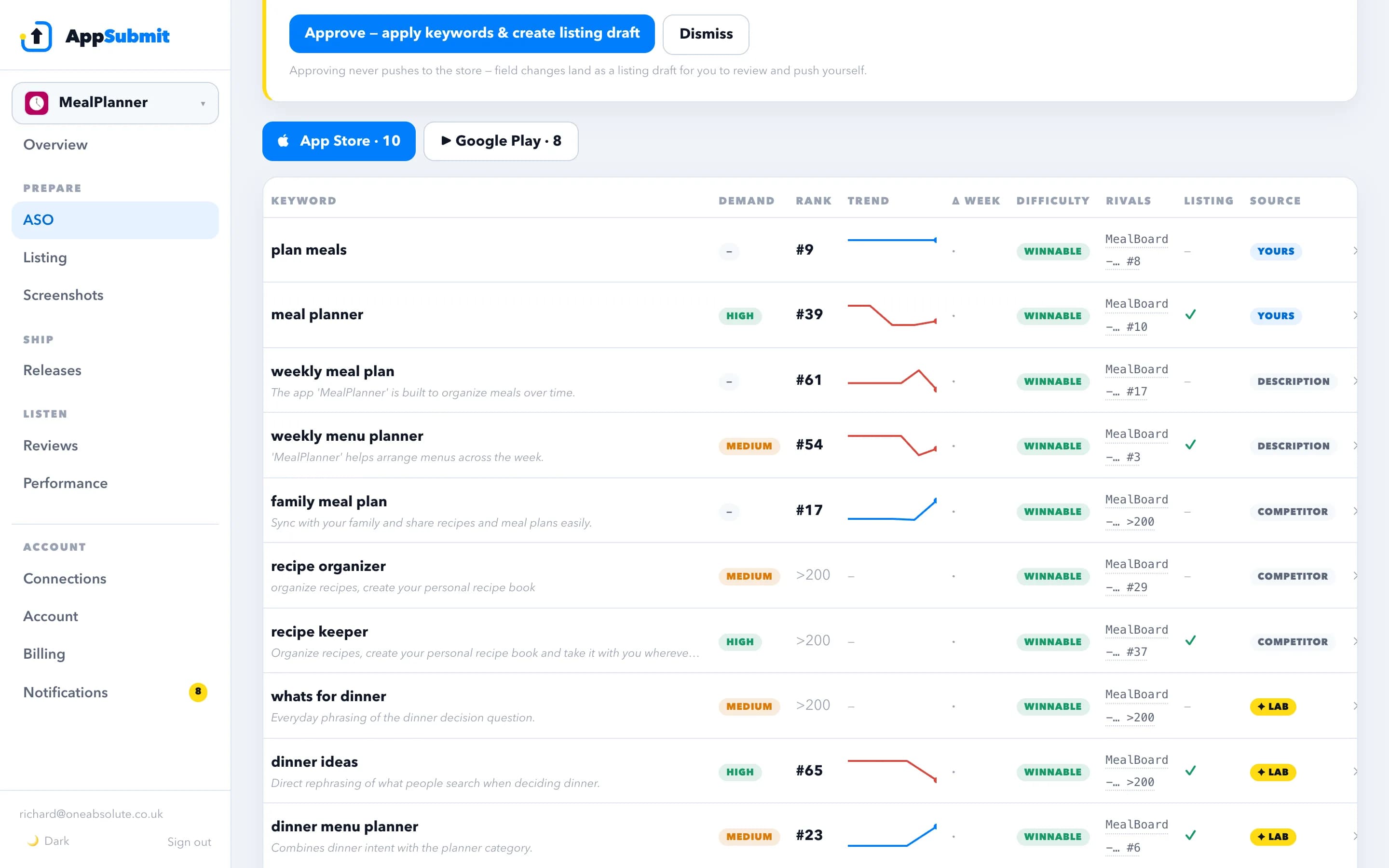Expand the plan meals row chevron
Viewport: 1389px width, 868px height.
[1355, 250]
